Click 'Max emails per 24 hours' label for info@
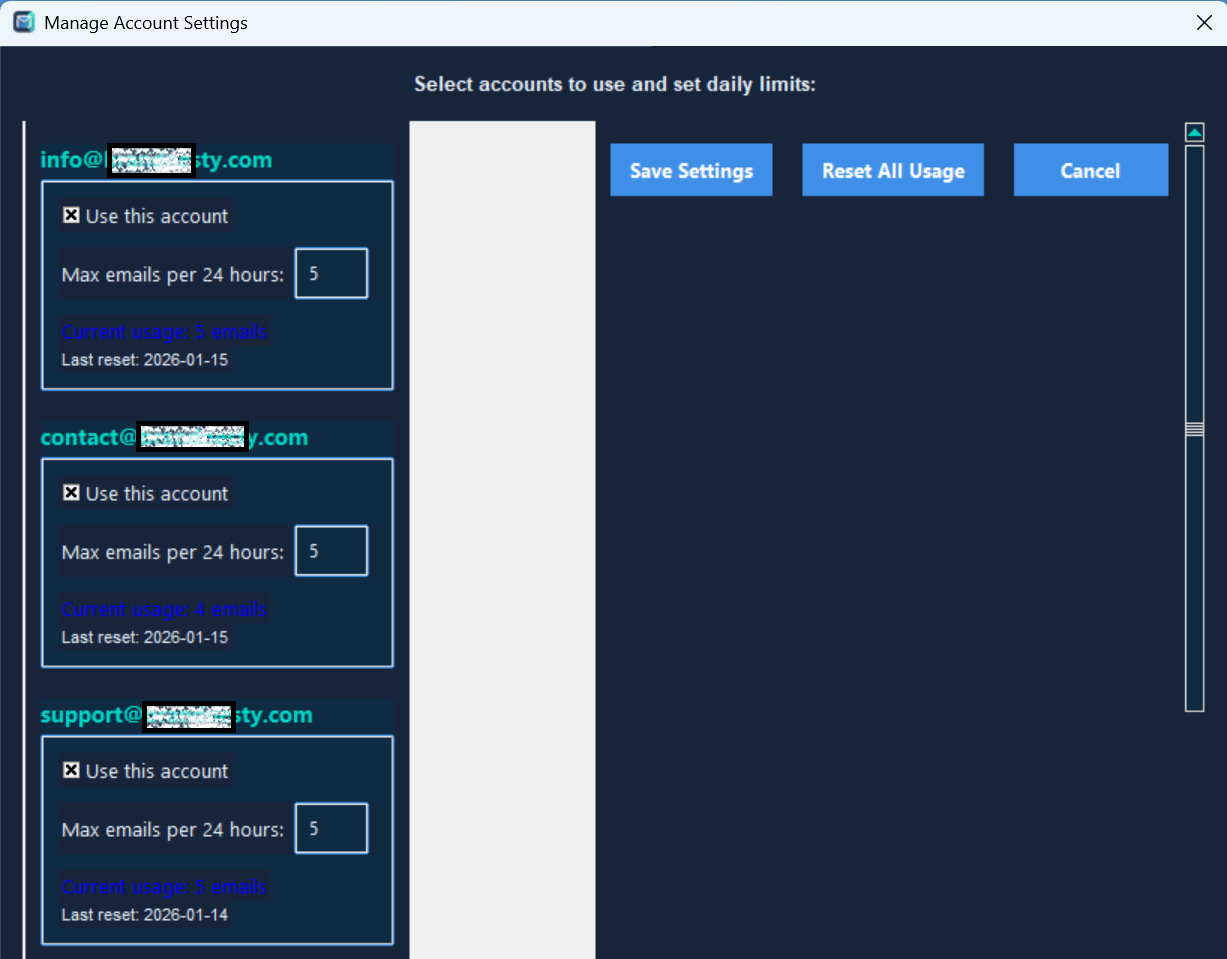This screenshot has height=959, width=1227. (173, 274)
